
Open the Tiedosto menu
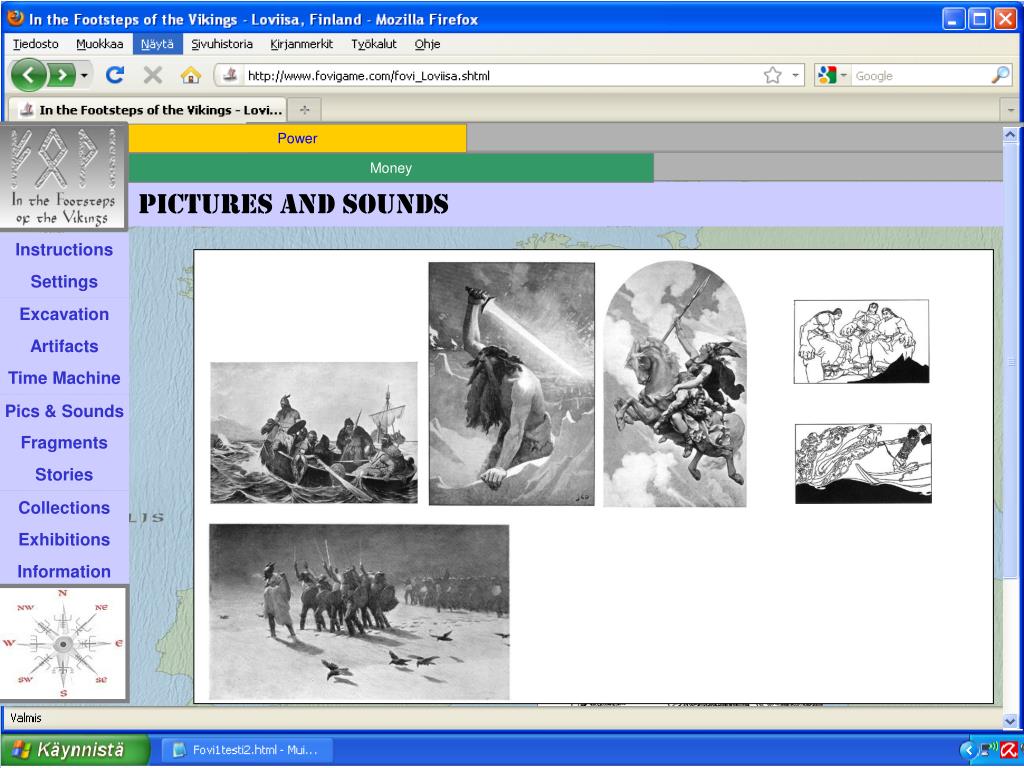[x=36, y=44]
